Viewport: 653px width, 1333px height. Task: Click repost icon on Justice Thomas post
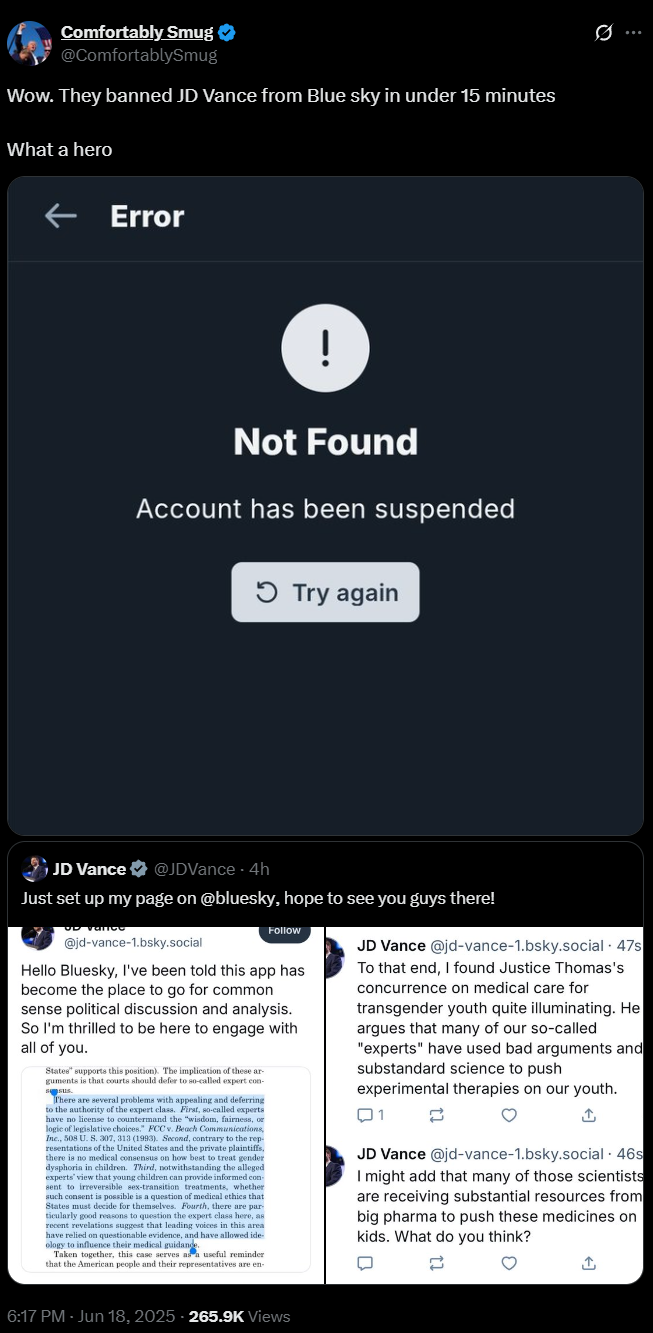(437, 1114)
